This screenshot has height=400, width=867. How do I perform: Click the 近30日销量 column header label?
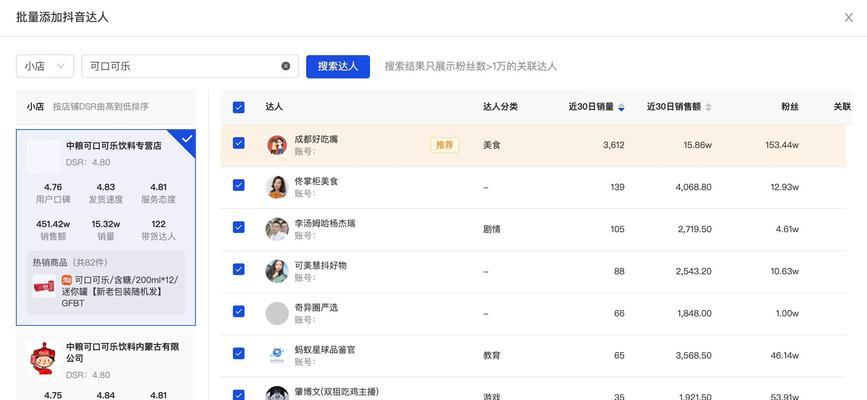click(x=591, y=107)
